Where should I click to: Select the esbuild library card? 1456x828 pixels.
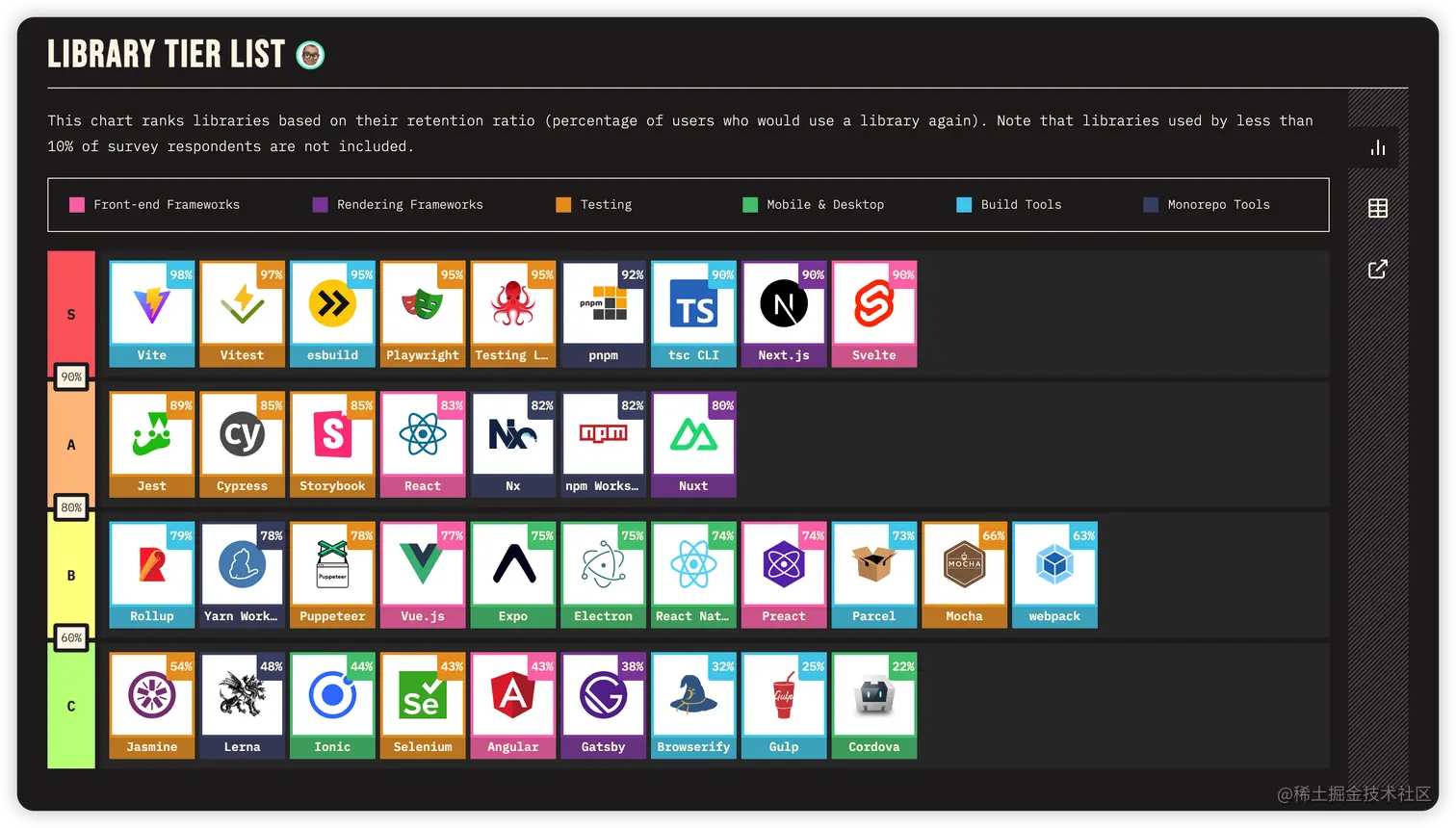pyautogui.click(x=332, y=314)
